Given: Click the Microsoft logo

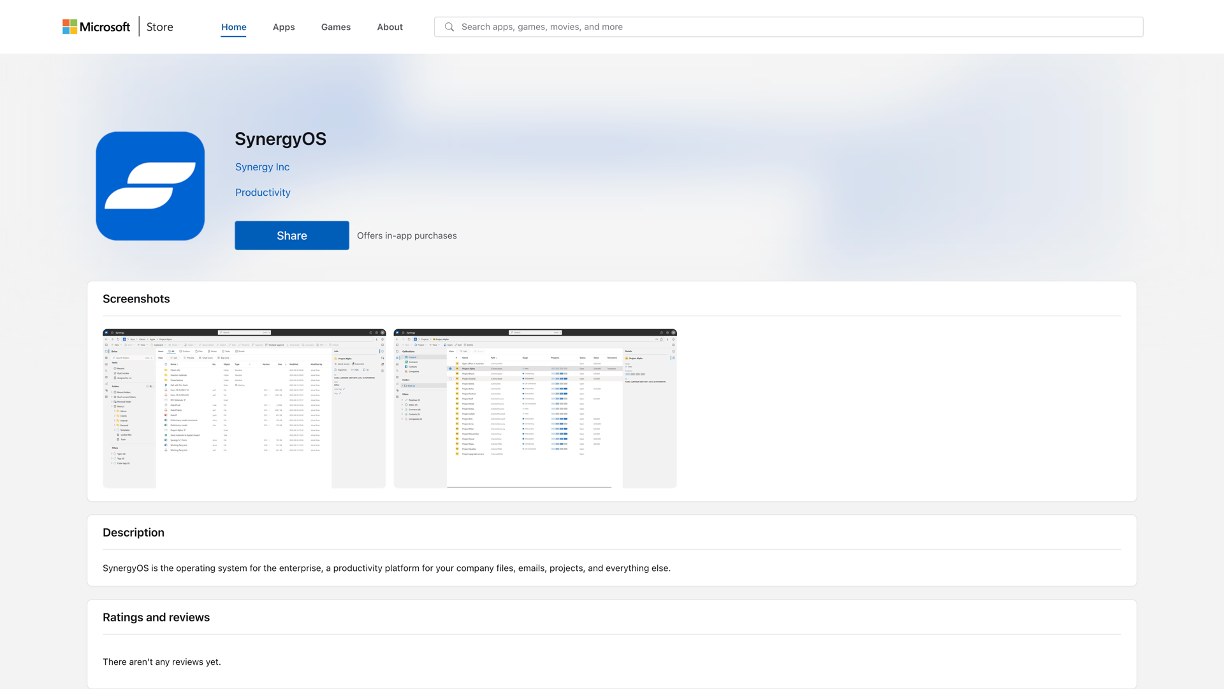Looking at the screenshot, I should tap(96, 27).
